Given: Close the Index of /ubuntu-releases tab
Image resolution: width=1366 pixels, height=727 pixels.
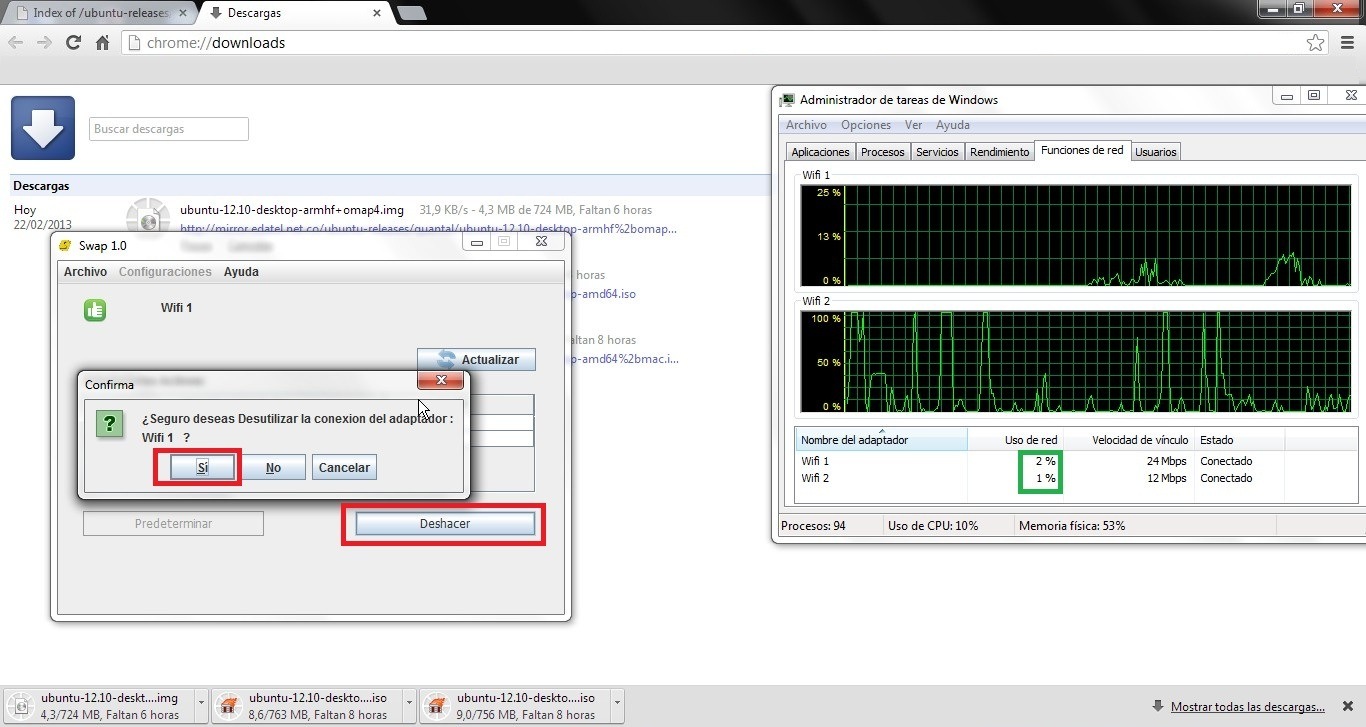Looking at the screenshot, I should pyautogui.click(x=182, y=13).
